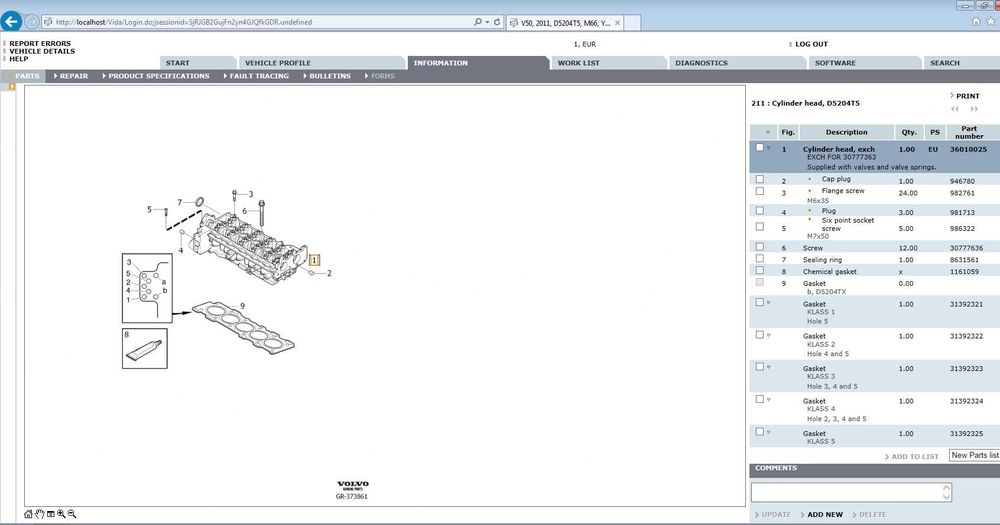Click callout 1 box on diagram

314,260
